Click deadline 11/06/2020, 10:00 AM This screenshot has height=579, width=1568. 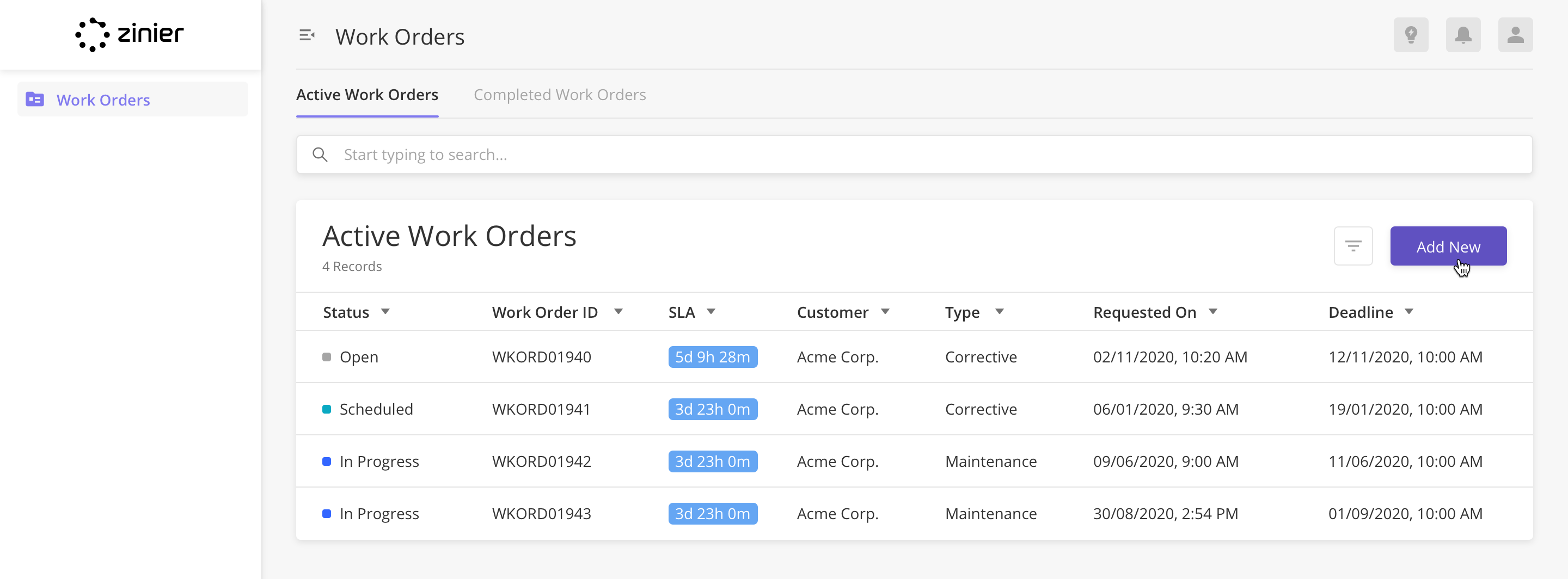tap(1405, 461)
